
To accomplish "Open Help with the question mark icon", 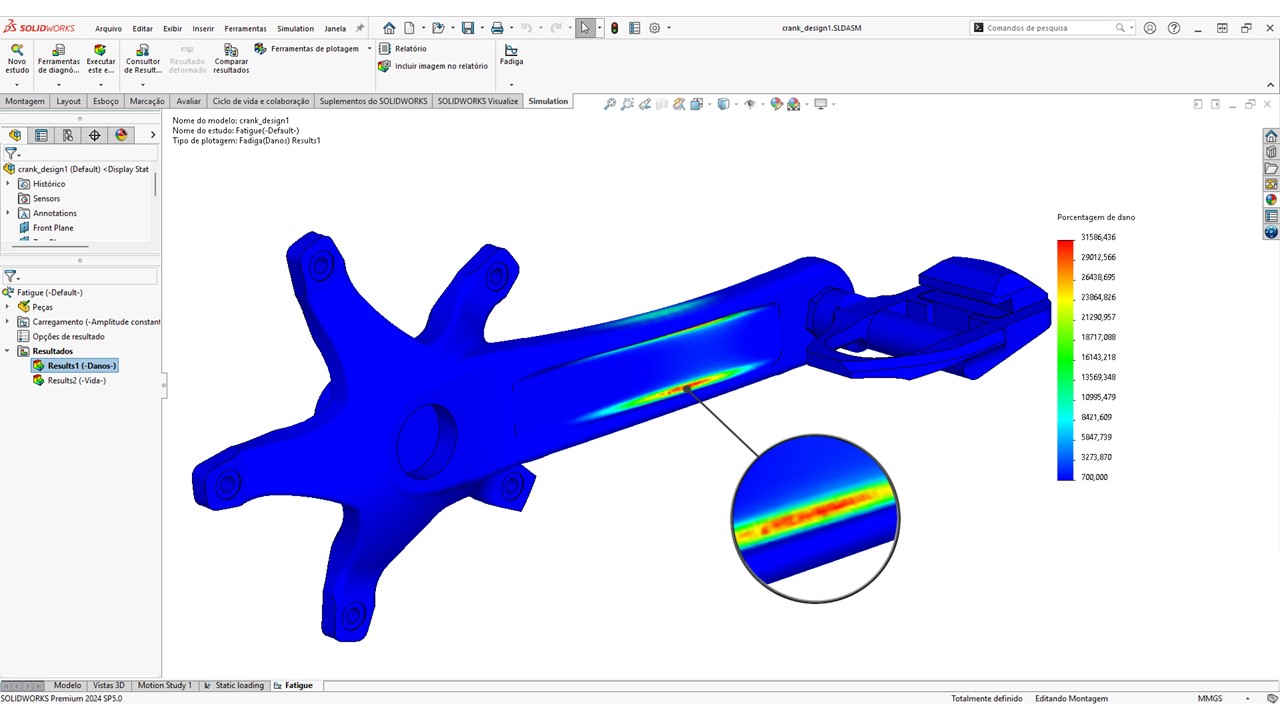I will point(1174,28).
